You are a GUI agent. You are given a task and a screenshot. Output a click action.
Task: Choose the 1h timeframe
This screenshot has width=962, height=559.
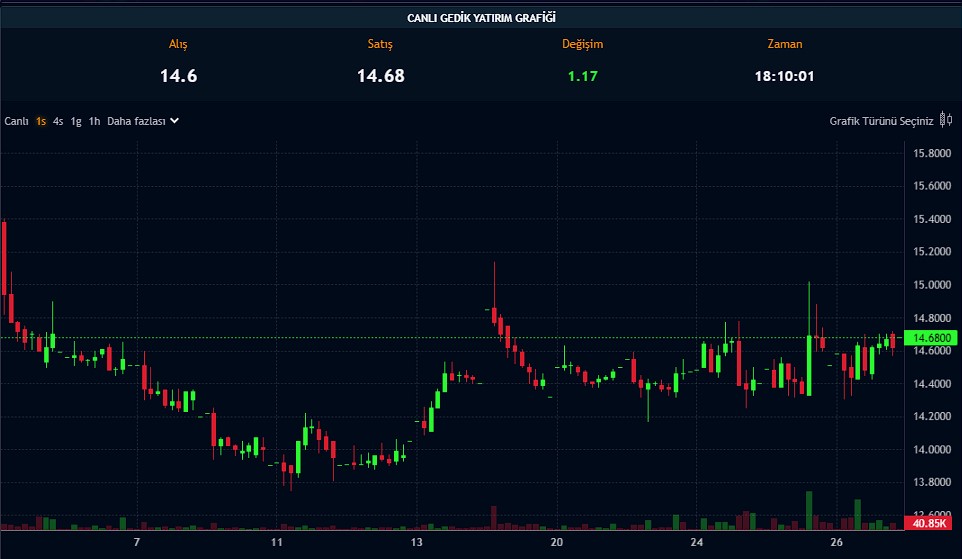click(94, 121)
